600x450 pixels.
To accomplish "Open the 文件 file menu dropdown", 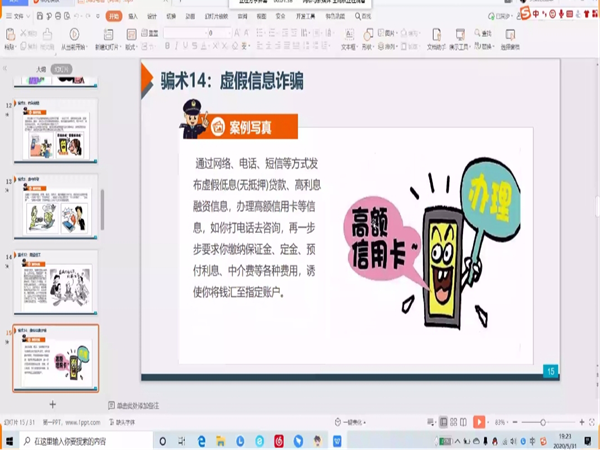I will (x=20, y=17).
